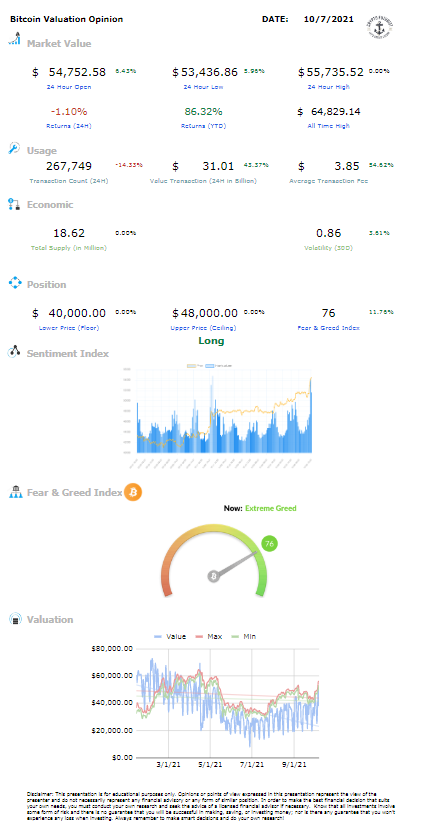The height and width of the screenshot is (832, 425).
Task: Click the Fear & Greed Index building icon
Action: tap(14, 492)
